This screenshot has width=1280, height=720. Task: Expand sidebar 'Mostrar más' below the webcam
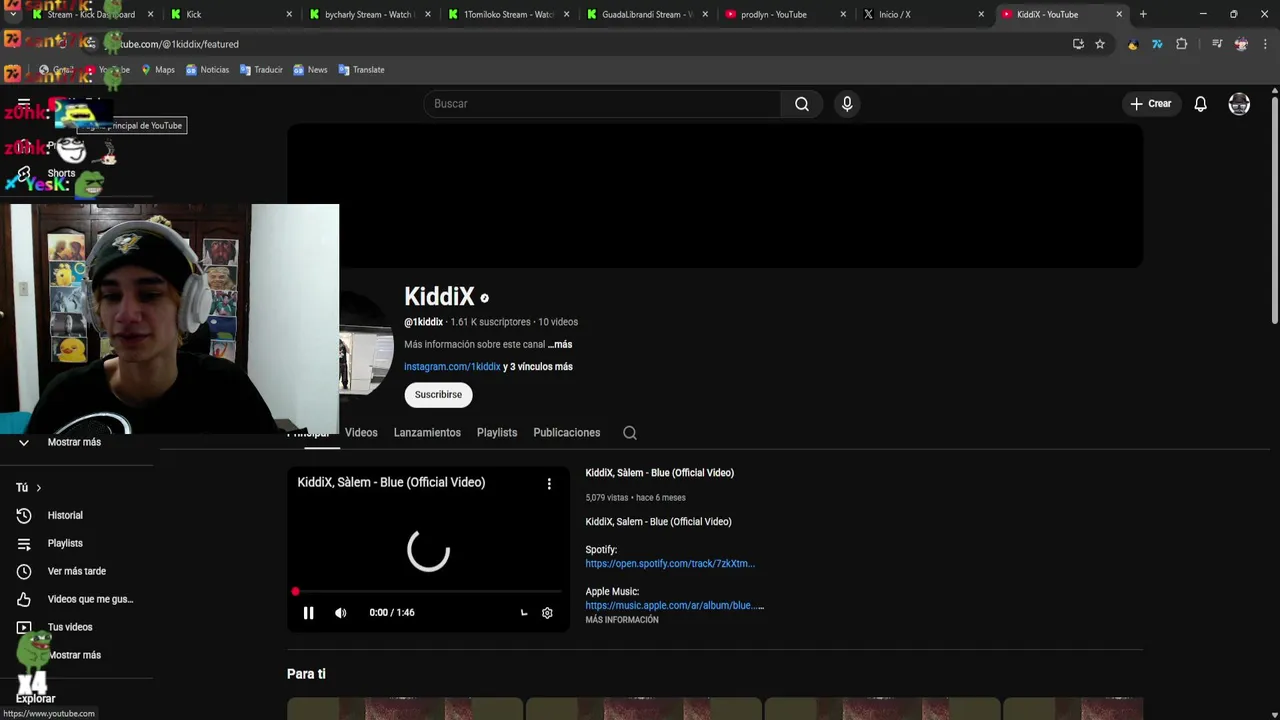[x=74, y=442]
